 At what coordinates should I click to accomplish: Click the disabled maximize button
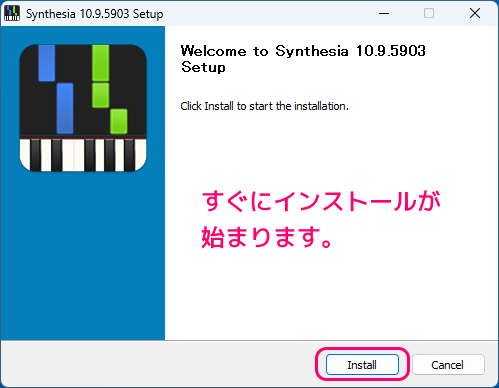[x=429, y=13]
